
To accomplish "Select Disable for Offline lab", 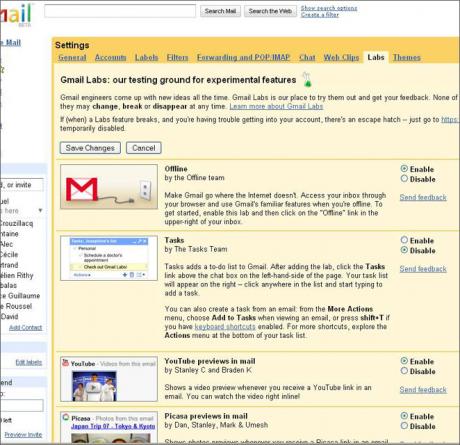I will pyautogui.click(x=404, y=179).
